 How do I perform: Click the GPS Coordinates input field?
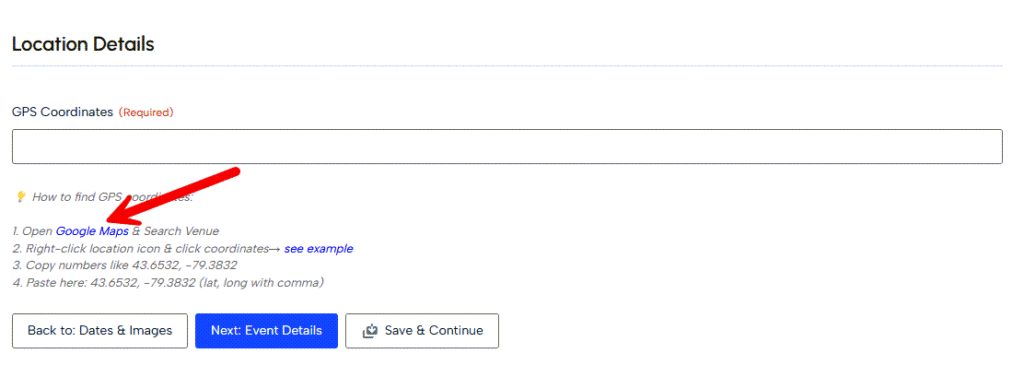click(x=507, y=146)
